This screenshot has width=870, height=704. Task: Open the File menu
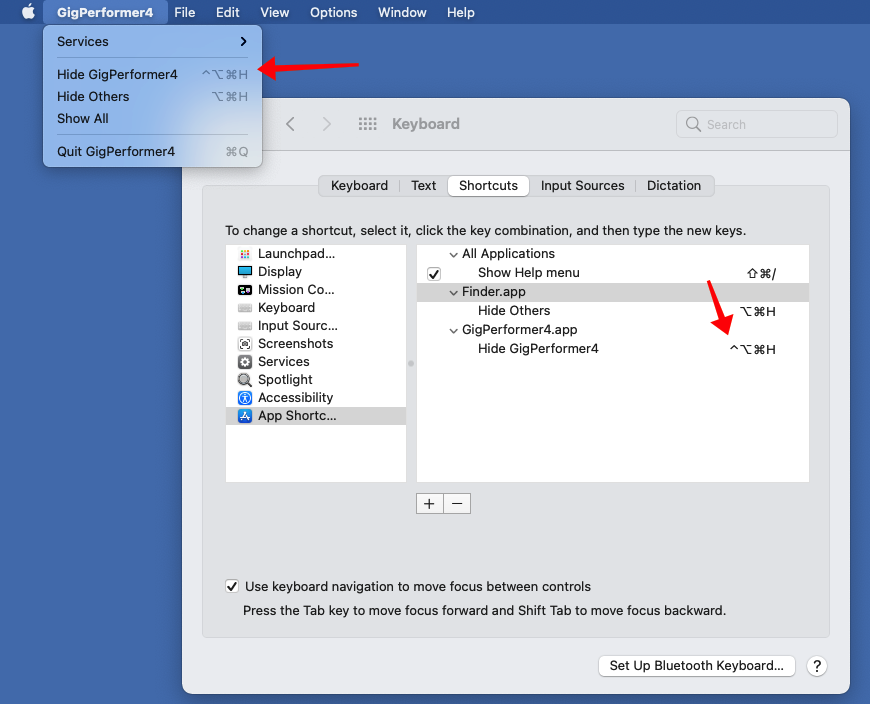[x=185, y=12]
